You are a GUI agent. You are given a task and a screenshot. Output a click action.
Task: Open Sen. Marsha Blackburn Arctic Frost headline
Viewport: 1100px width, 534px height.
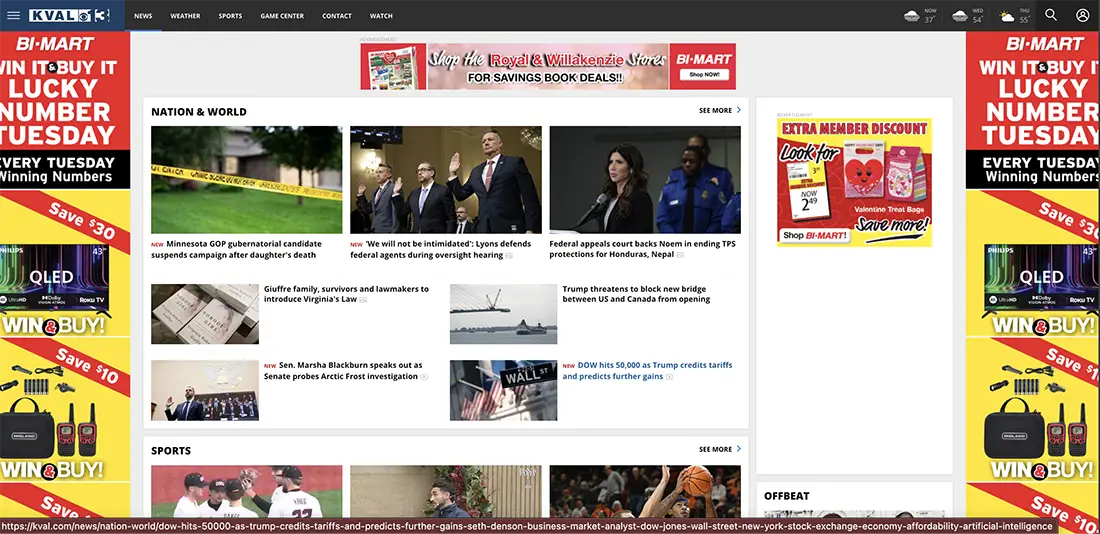click(343, 371)
